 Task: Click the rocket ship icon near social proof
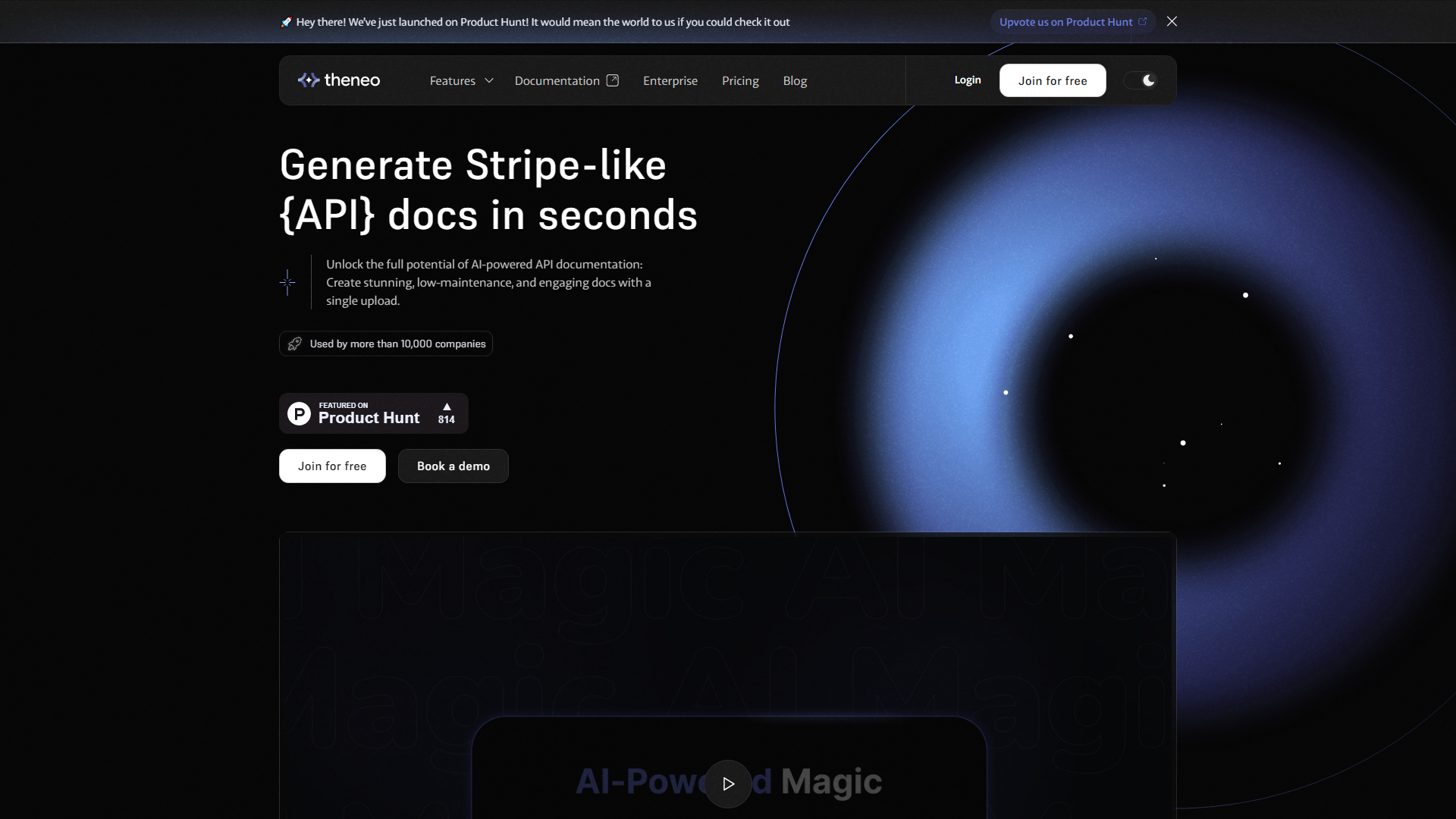point(294,343)
